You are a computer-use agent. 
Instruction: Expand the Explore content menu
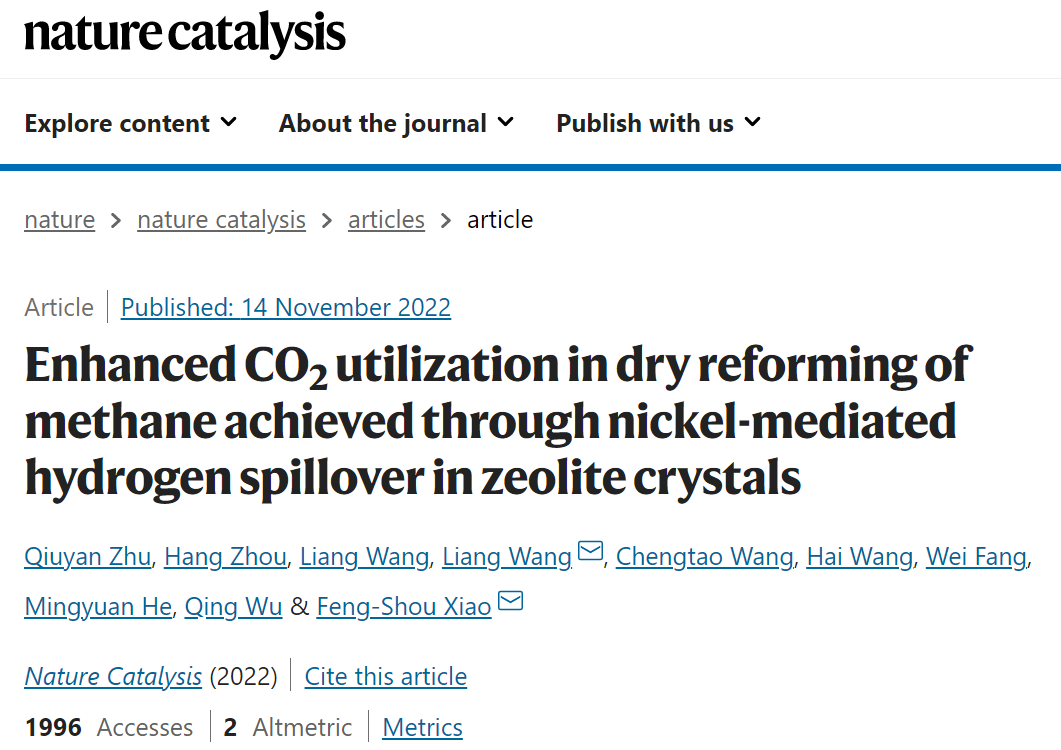point(131,123)
